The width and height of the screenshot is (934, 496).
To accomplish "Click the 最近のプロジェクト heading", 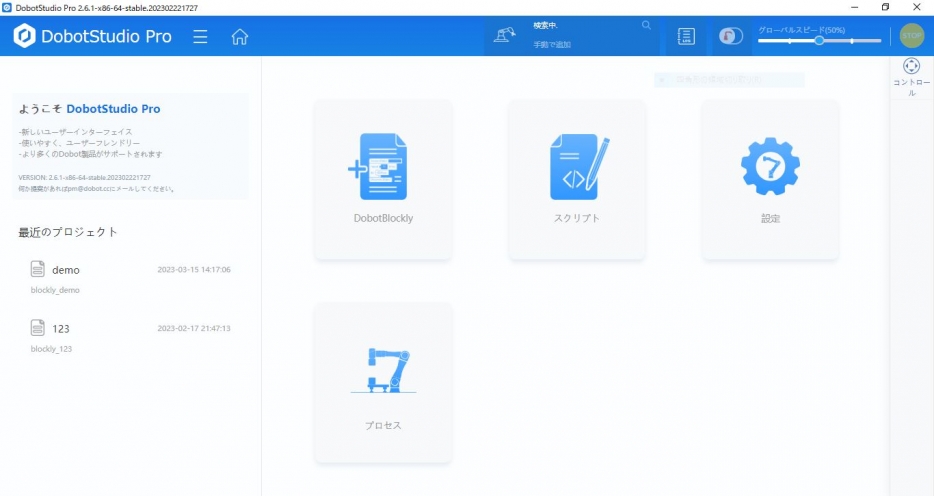I will coord(68,232).
